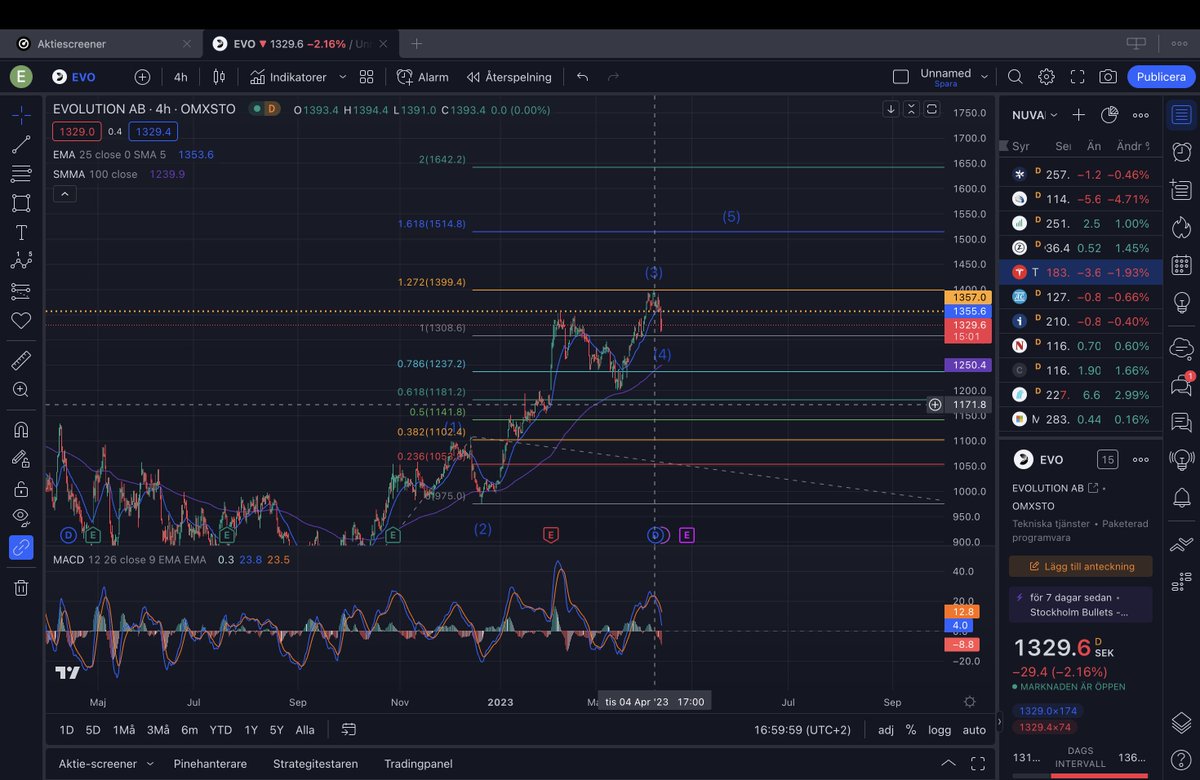Open the Indikatorer favorites dropdown arrow

coord(342,77)
